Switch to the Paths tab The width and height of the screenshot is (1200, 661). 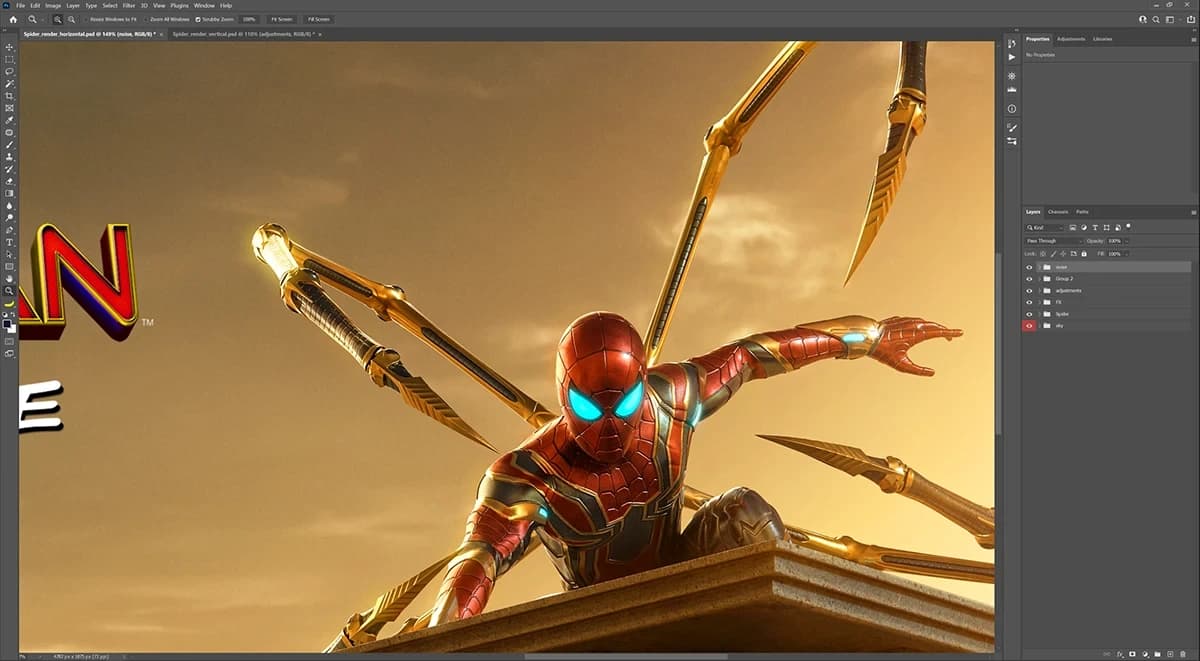point(1083,212)
